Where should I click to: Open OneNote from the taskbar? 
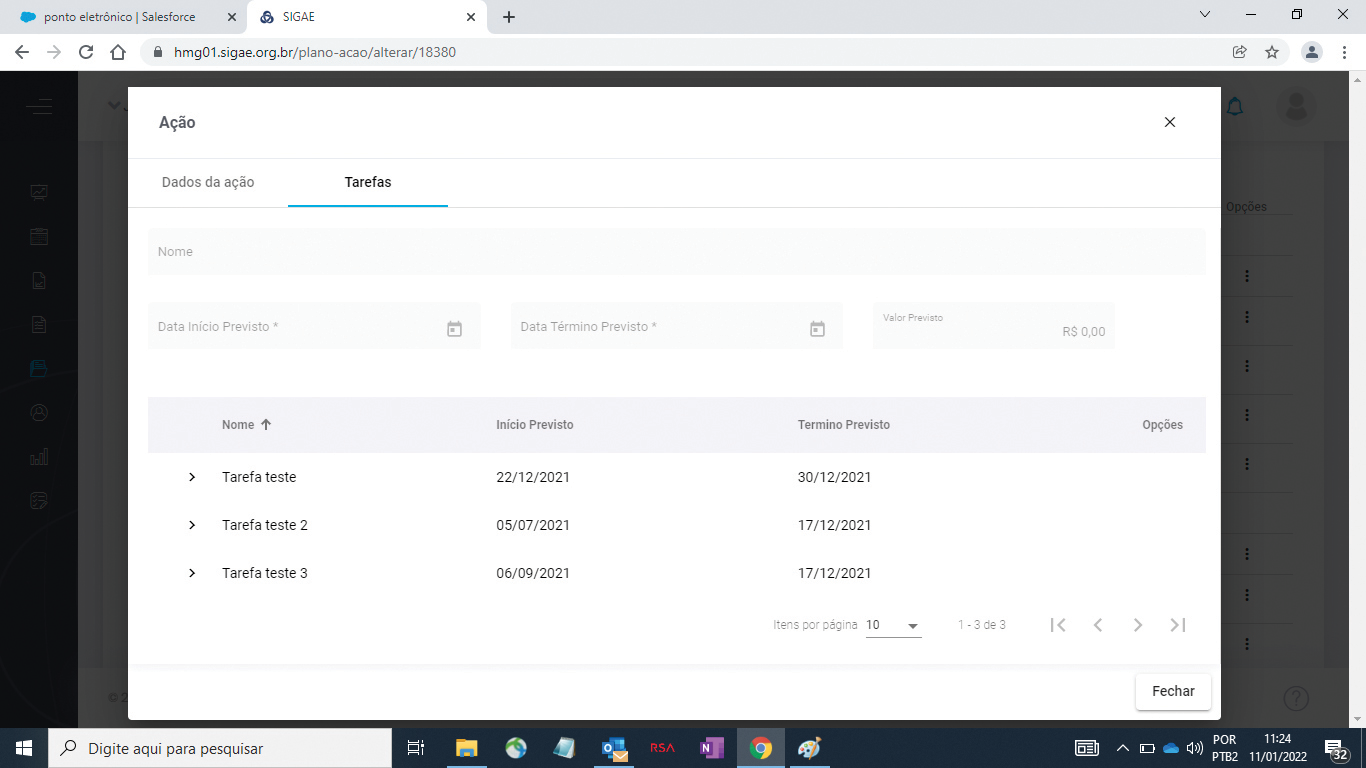point(711,748)
